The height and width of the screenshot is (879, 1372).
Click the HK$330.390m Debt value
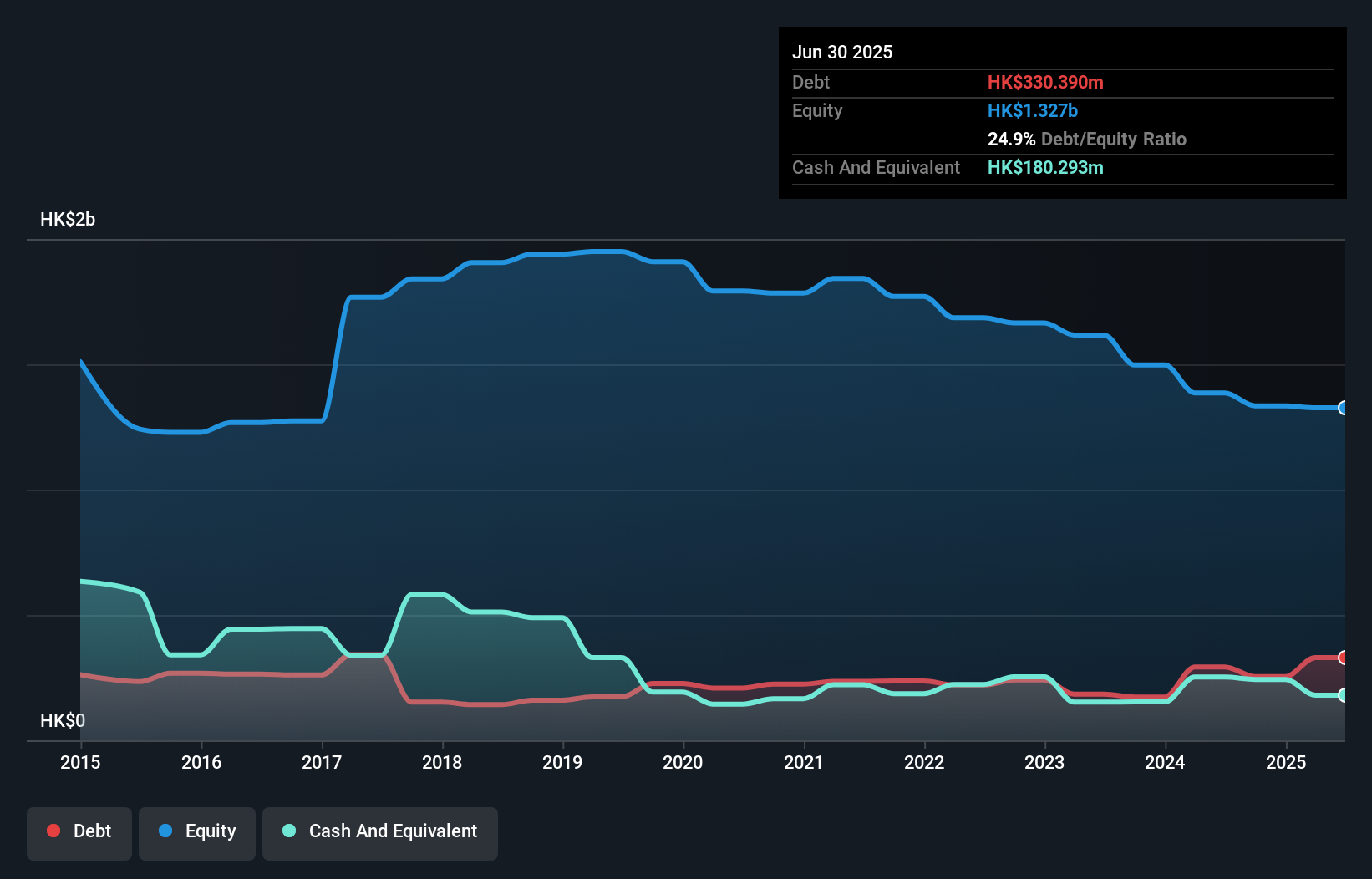1045,82
